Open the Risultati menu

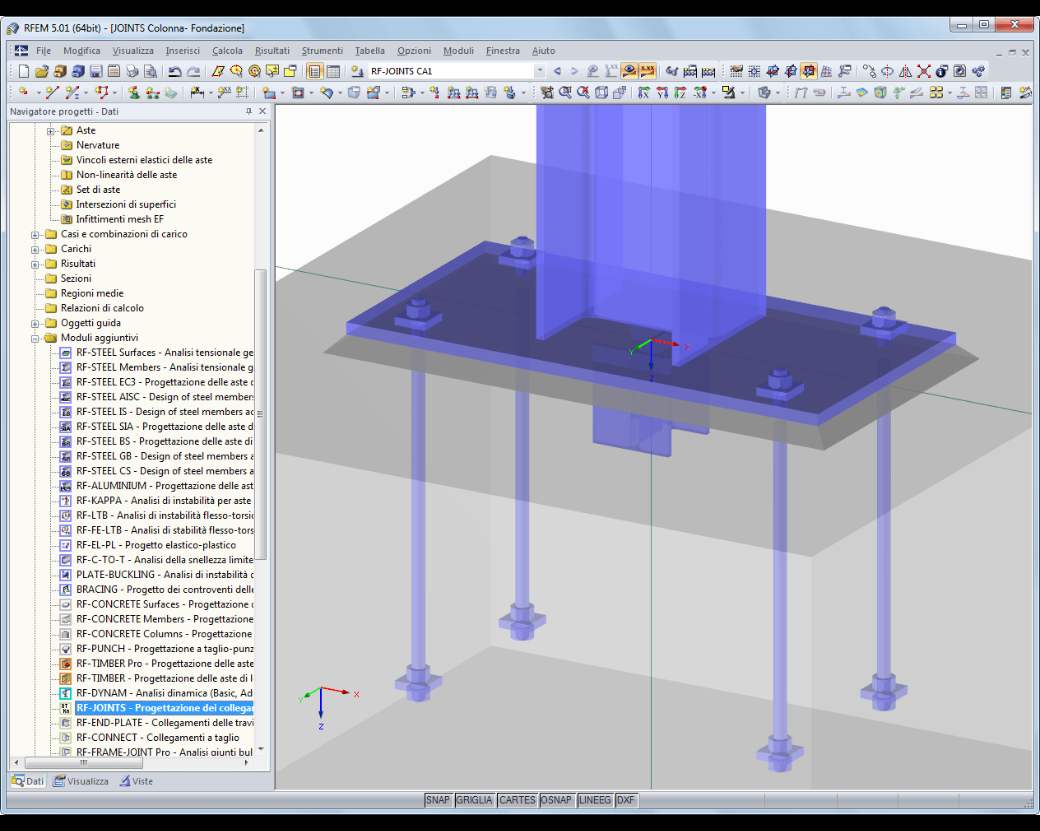pyautogui.click(x=272, y=50)
